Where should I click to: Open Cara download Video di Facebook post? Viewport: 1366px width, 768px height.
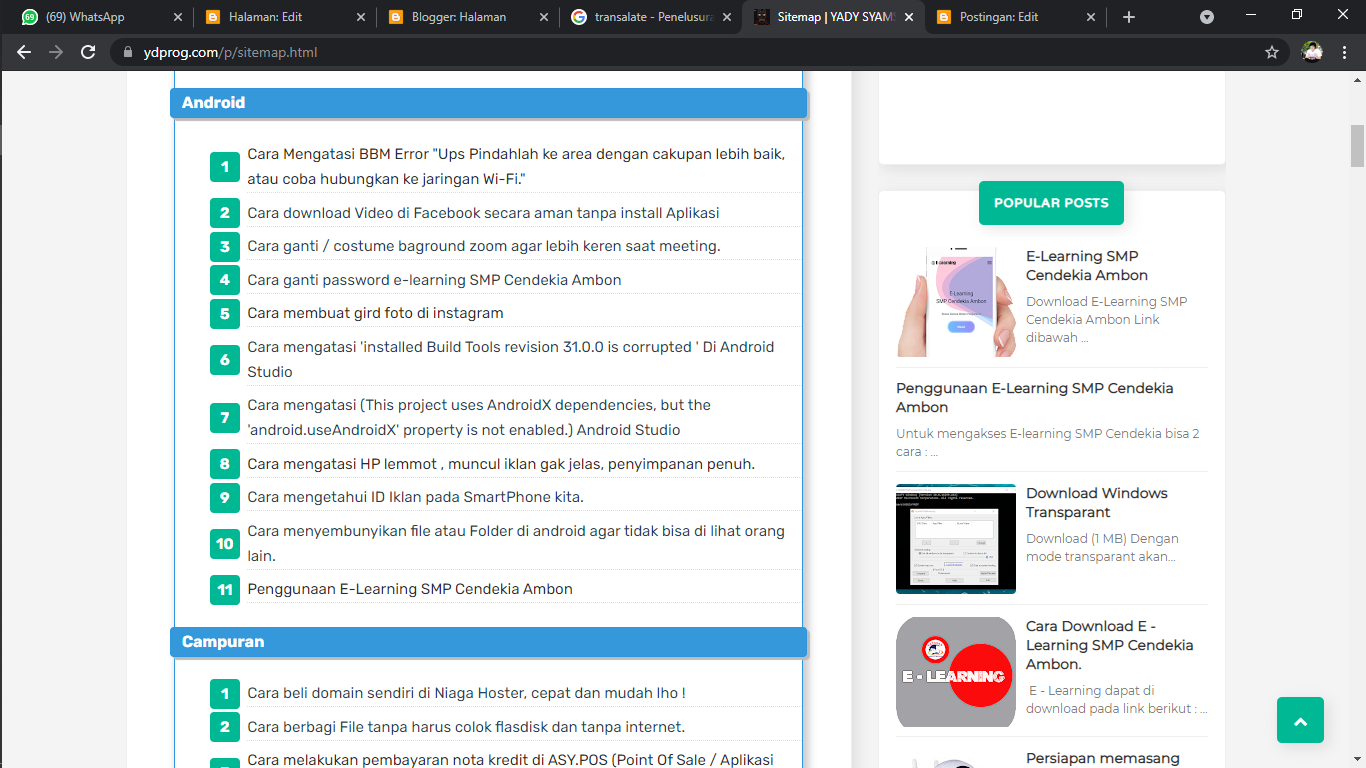[x=483, y=213]
